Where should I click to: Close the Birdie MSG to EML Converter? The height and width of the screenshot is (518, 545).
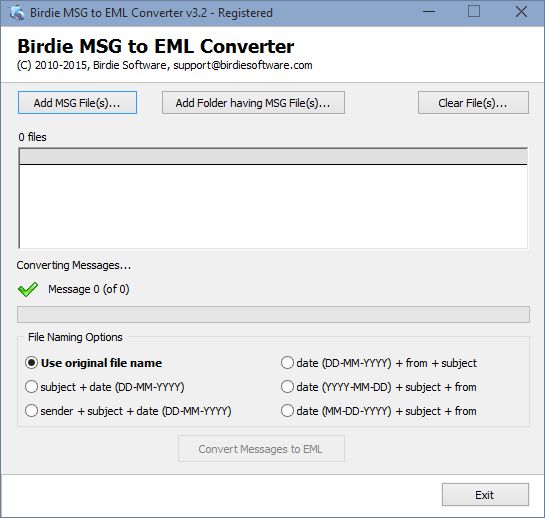[x=521, y=12]
